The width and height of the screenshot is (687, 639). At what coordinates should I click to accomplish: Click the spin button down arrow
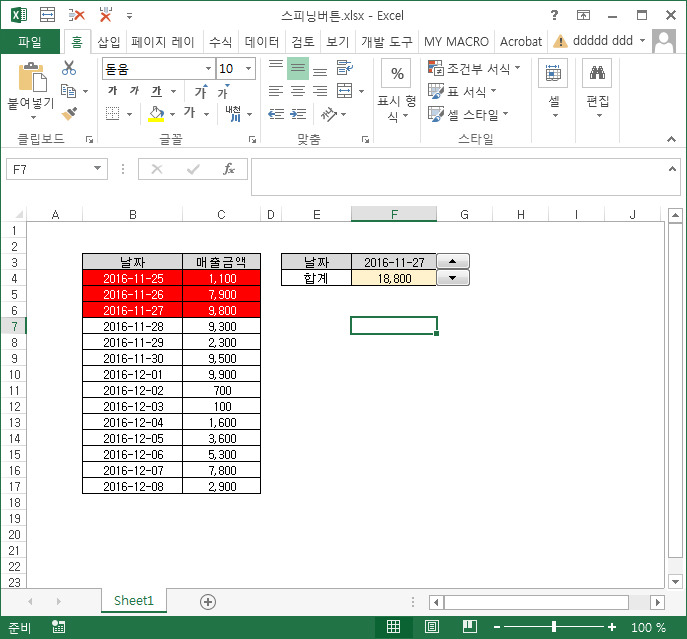(453, 278)
